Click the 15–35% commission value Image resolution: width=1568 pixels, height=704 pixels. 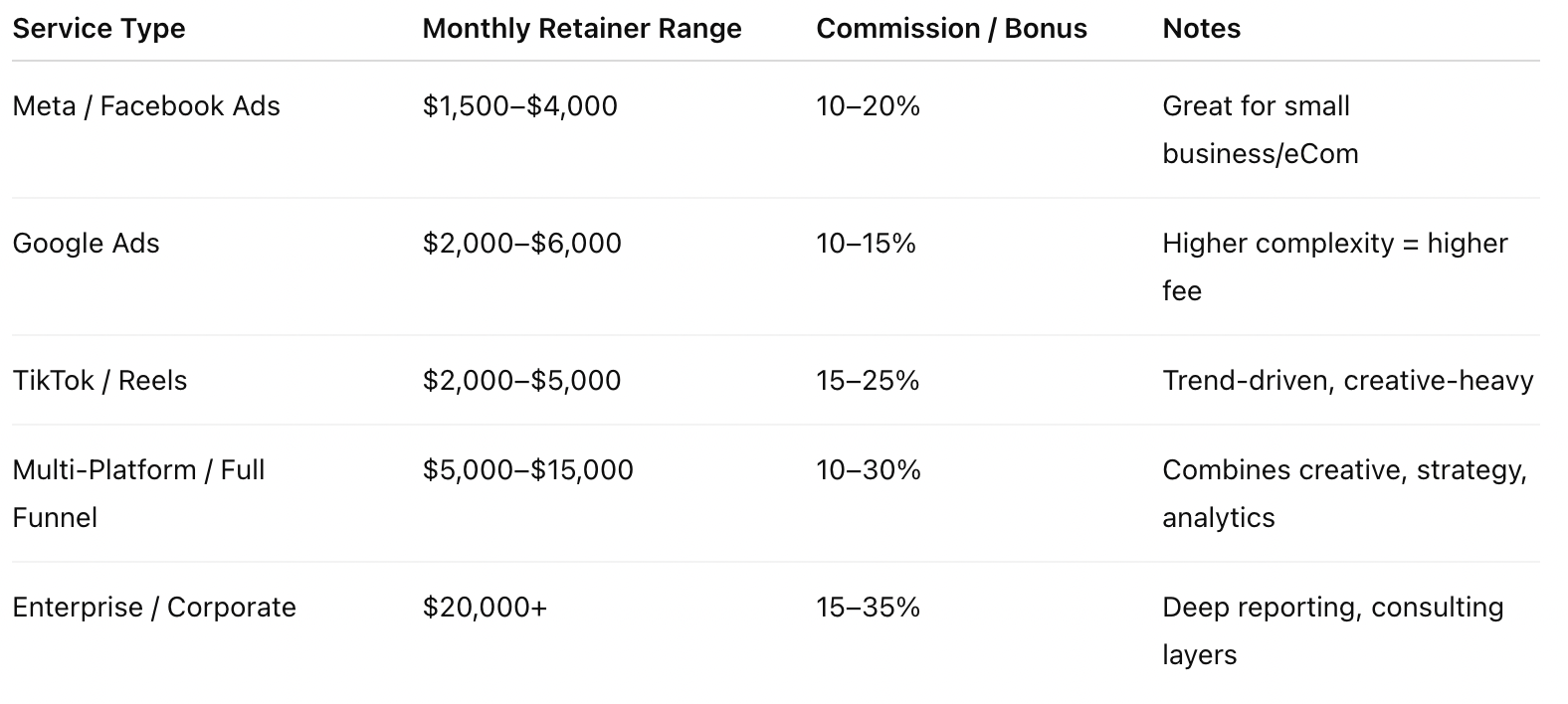click(x=868, y=608)
